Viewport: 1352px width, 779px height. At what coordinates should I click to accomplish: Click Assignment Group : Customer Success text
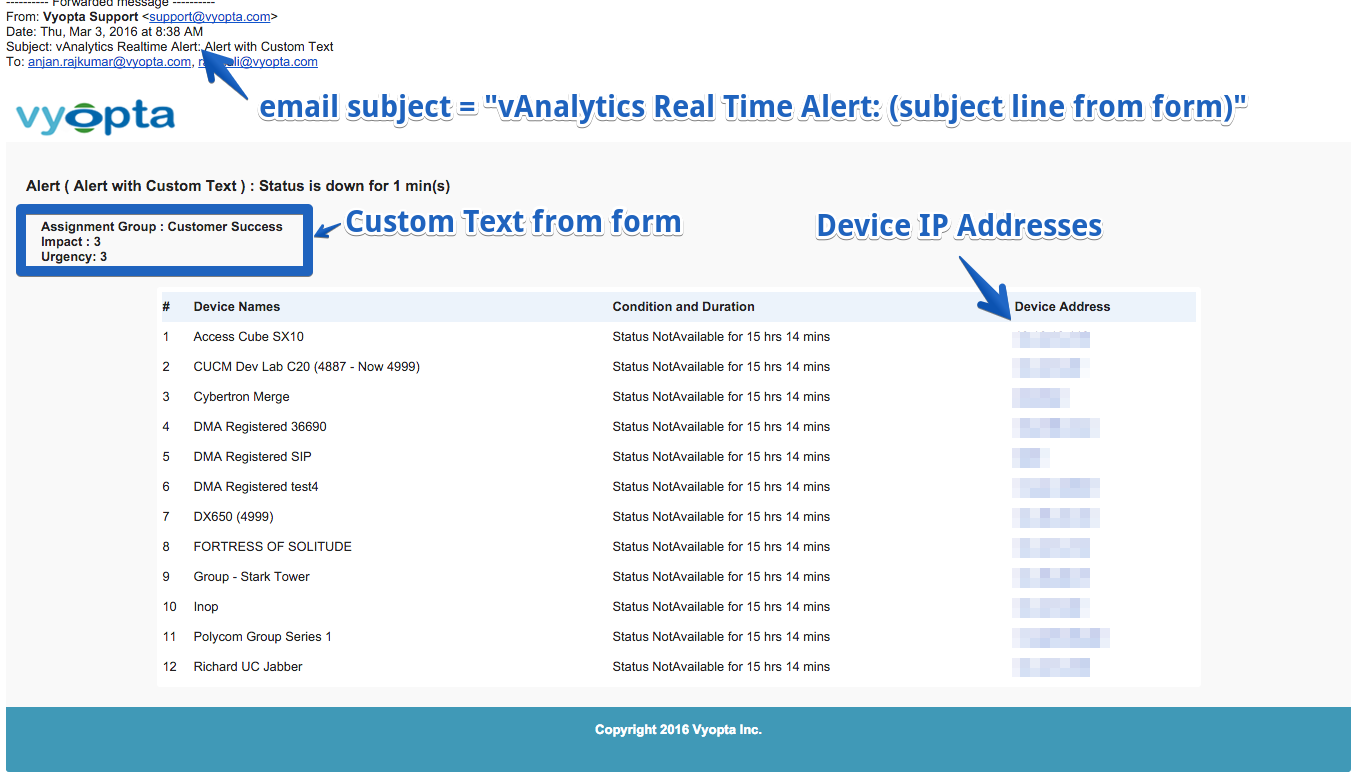(x=162, y=227)
